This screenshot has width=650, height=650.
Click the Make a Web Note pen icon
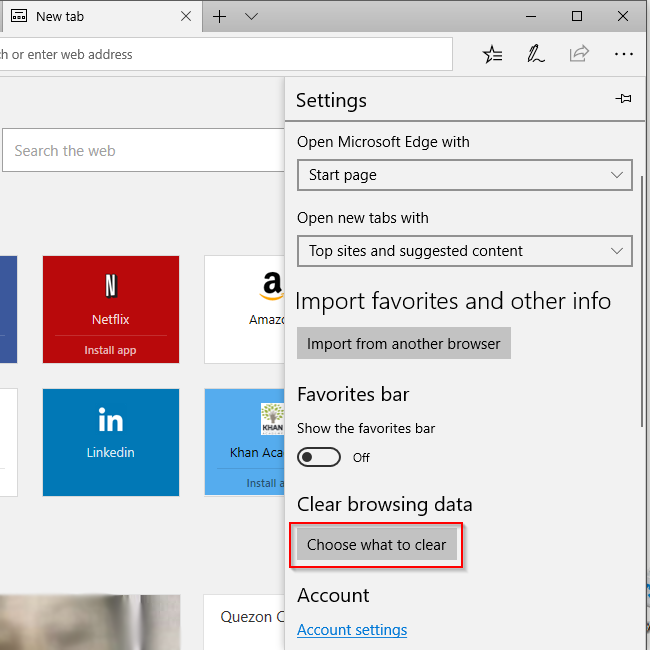pyautogui.click(x=535, y=54)
